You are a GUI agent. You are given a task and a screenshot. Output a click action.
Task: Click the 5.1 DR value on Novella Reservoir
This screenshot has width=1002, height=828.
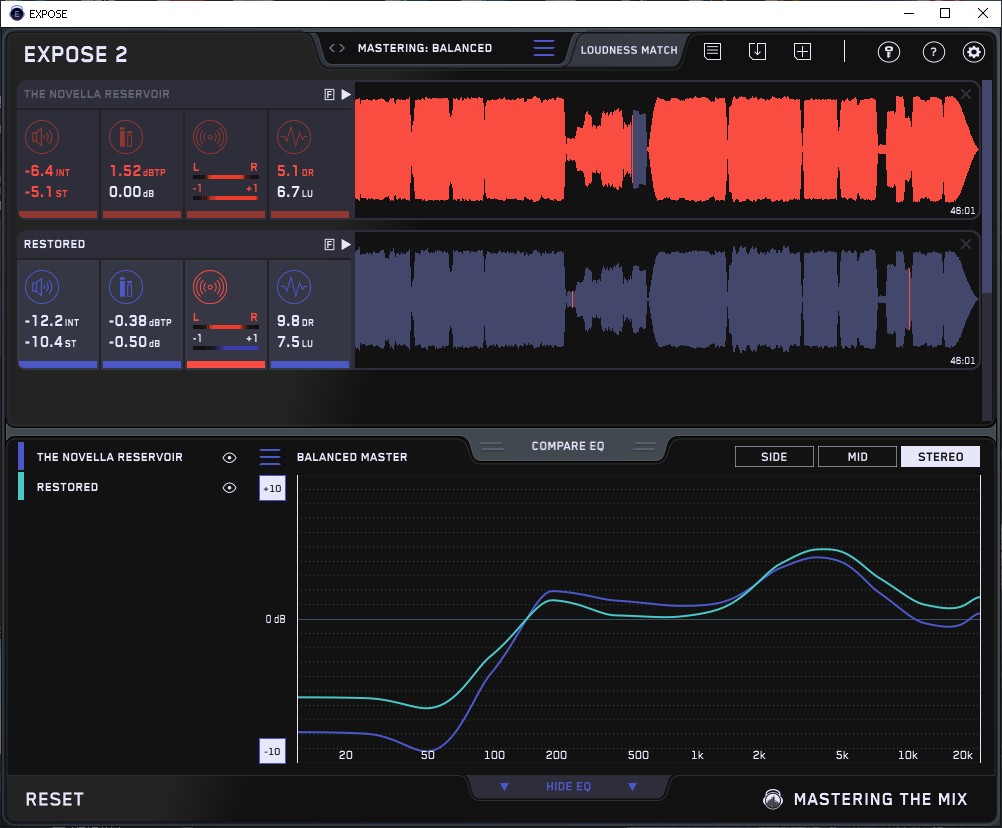pyautogui.click(x=295, y=171)
